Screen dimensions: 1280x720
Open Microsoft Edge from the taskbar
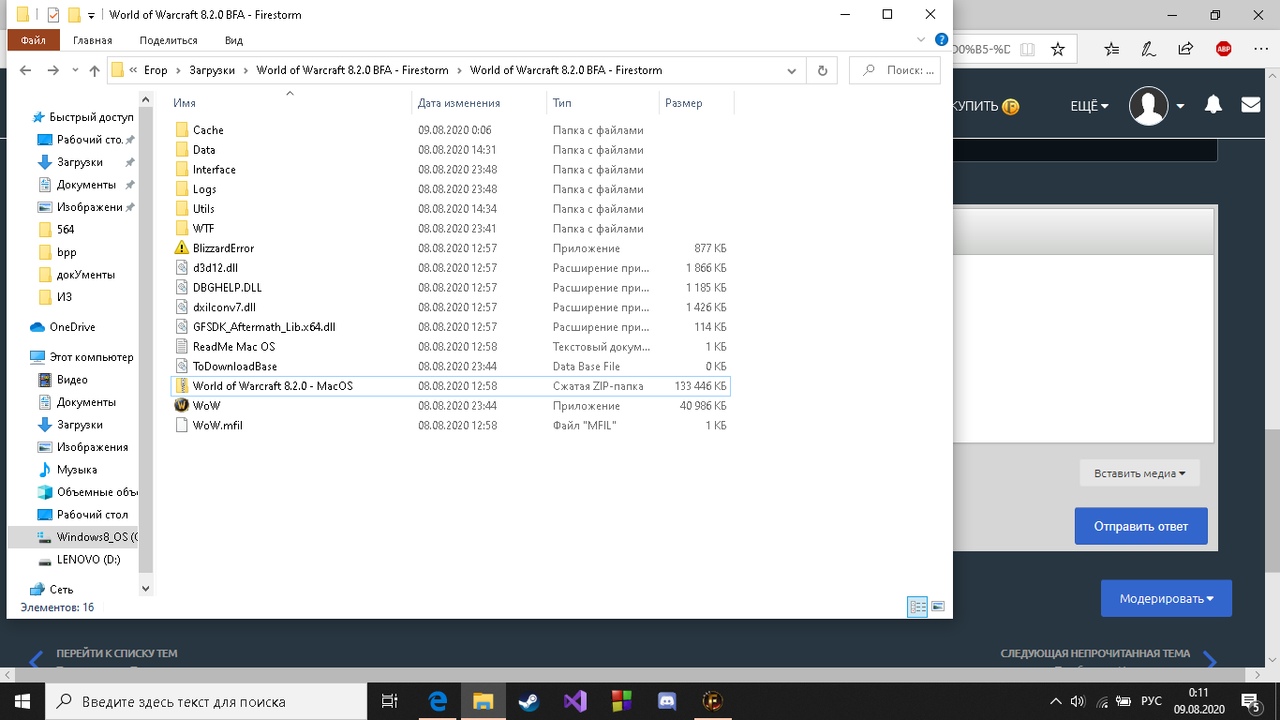(437, 701)
